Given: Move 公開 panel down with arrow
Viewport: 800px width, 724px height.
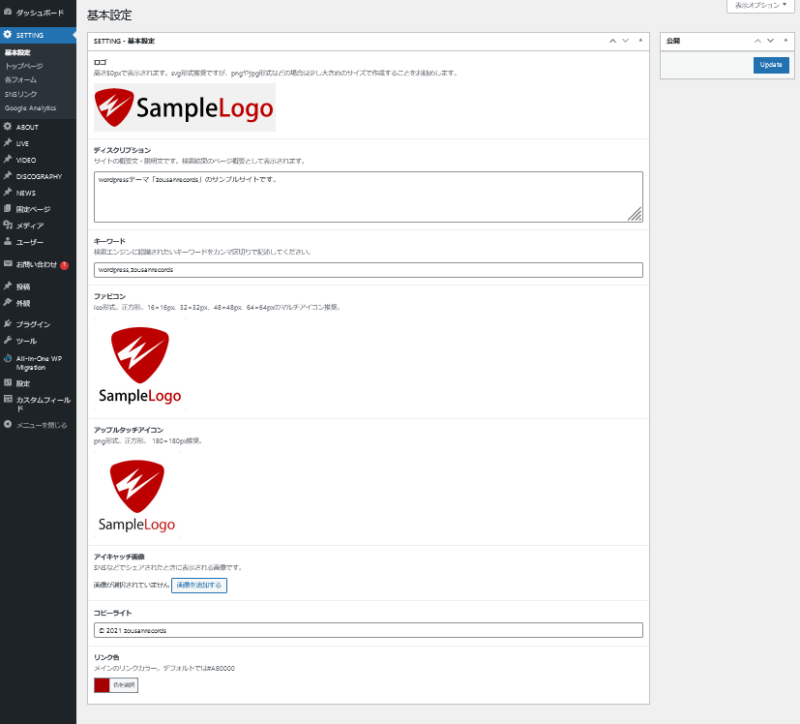Looking at the screenshot, I should [770, 41].
